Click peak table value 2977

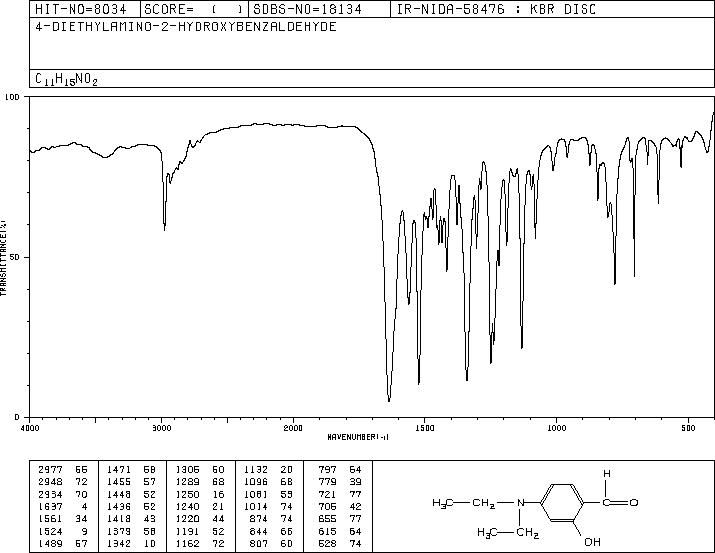pyautogui.click(x=51, y=470)
